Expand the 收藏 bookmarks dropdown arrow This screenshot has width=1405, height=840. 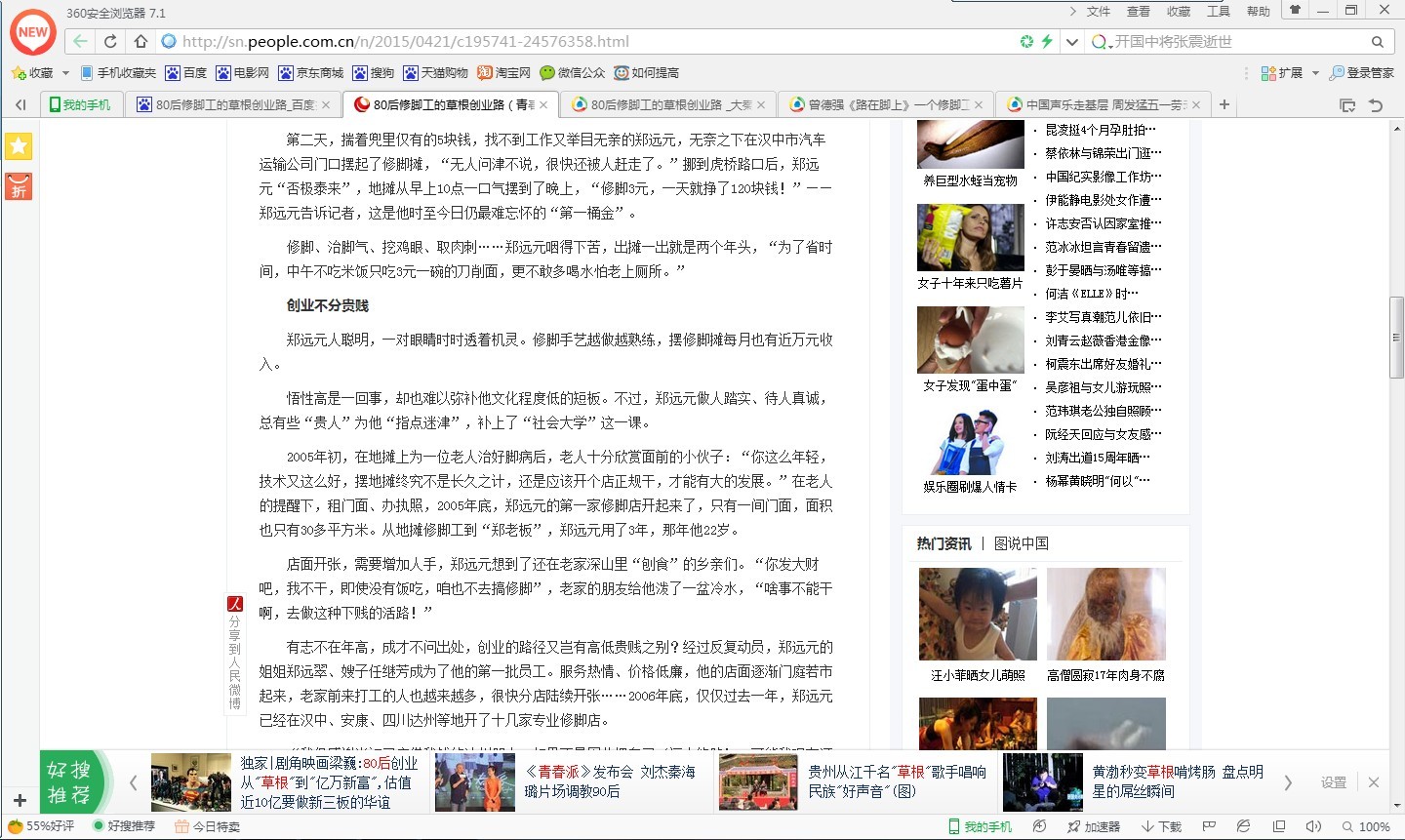65,73
